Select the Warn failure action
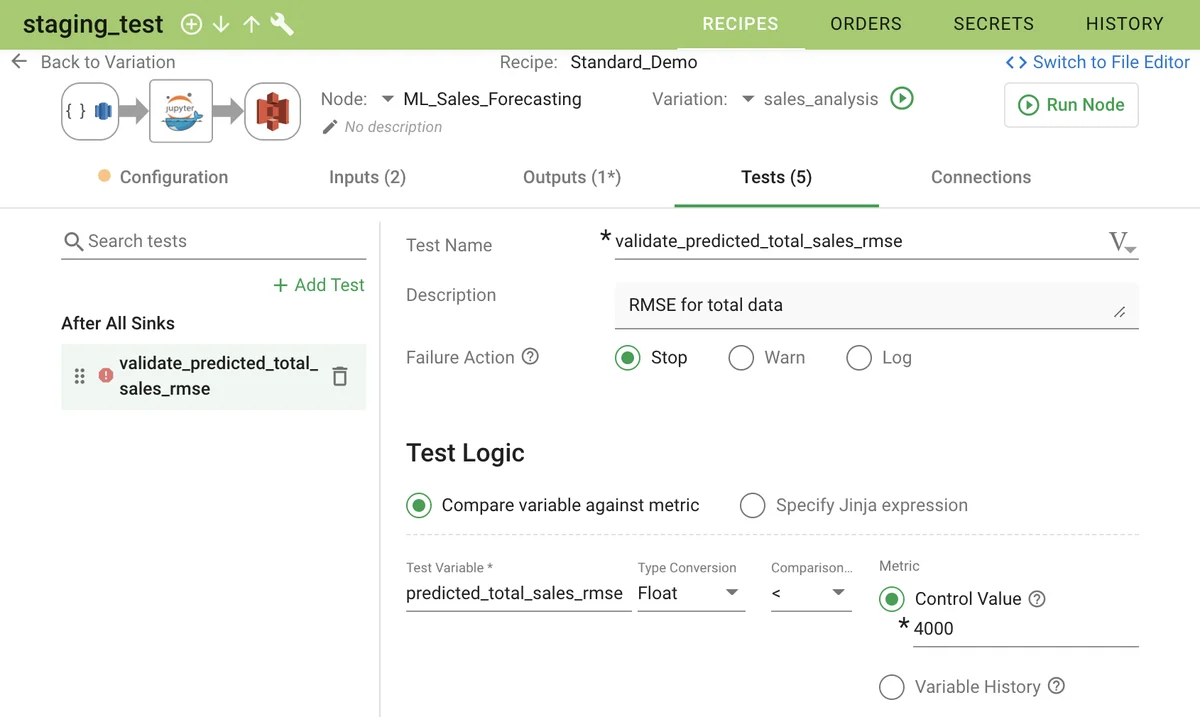This screenshot has width=1200, height=717. (x=741, y=357)
